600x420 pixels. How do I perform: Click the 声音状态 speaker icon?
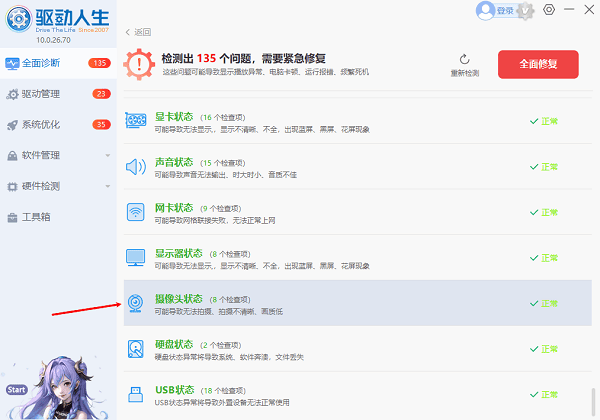(x=136, y=167)
